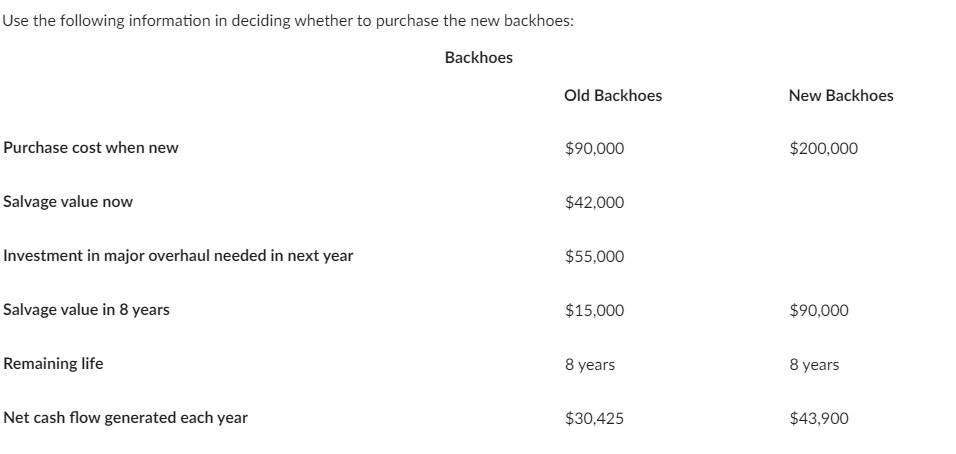Viewport: 956px width, 454px height.
Task: Click the $90,000 old purchase cost value
Action: click(594, 149)
